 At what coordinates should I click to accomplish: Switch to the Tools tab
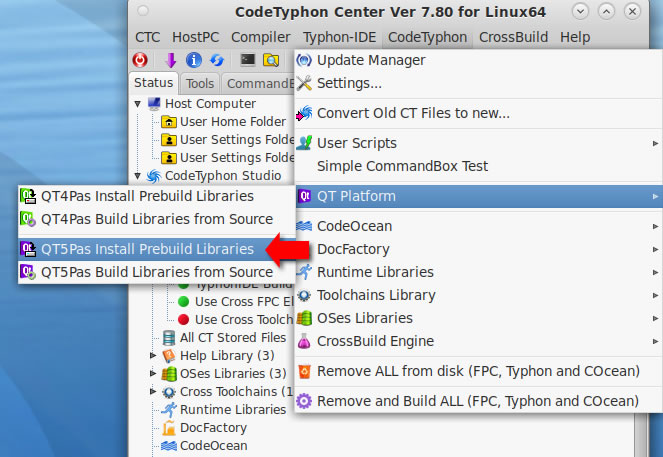click(x=200, y=84)
